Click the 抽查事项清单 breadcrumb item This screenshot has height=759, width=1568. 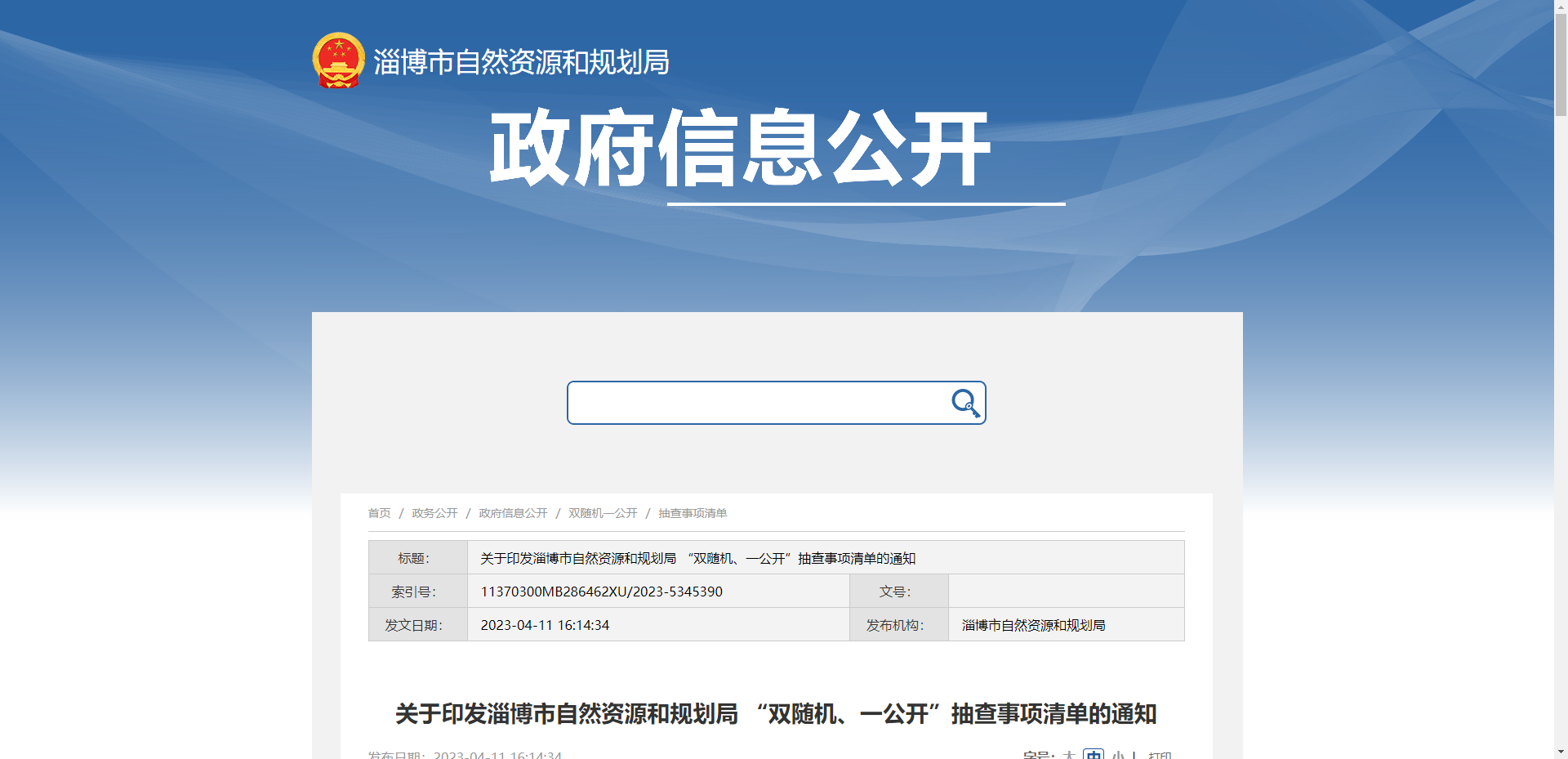click(693, 513)
